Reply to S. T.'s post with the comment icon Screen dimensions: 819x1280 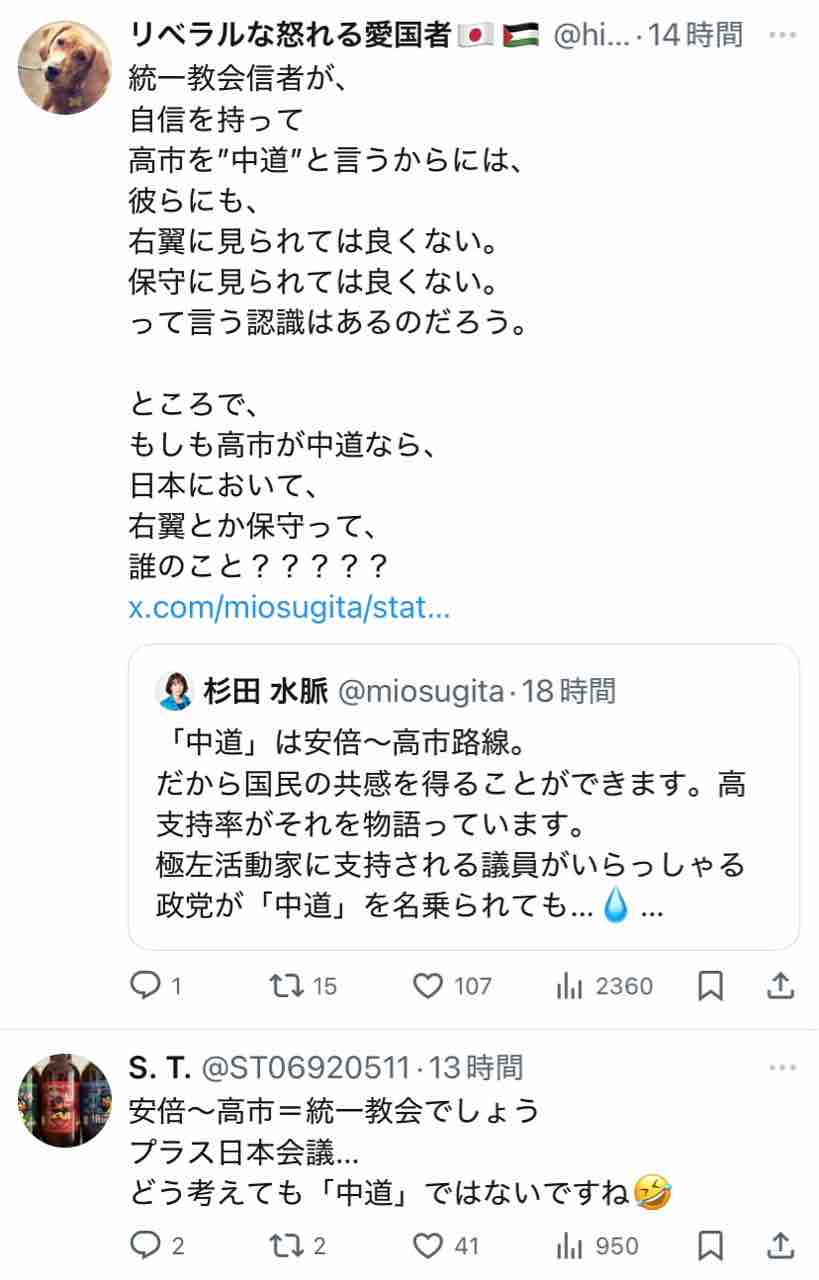click(x=146, y=1246)
